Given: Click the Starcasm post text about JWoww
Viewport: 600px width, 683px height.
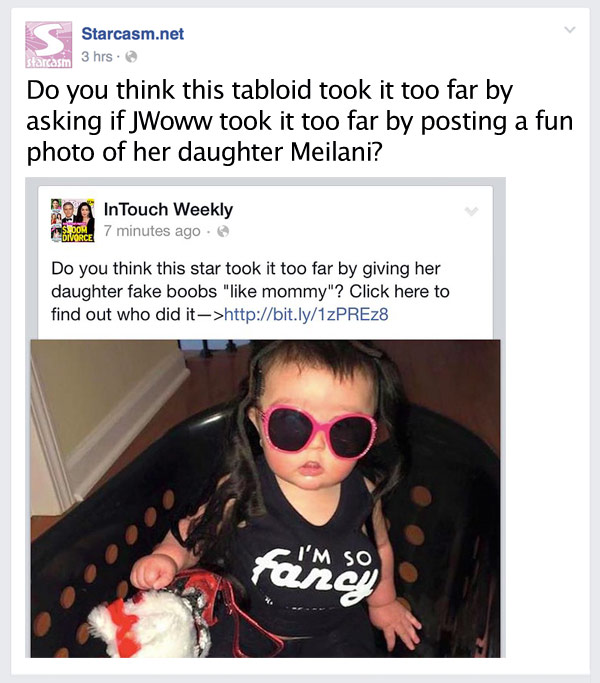Looking at the screenshot, I should coord(300,121).
